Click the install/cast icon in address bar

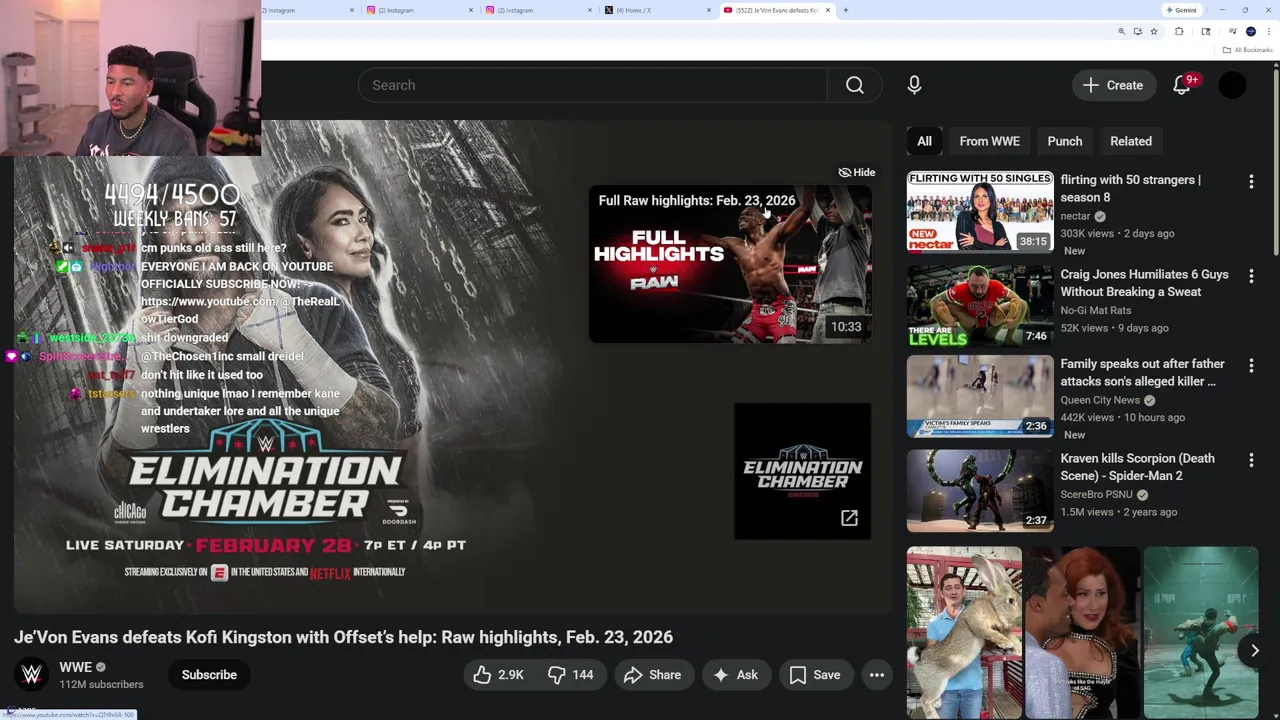(x=1138, y=31)
